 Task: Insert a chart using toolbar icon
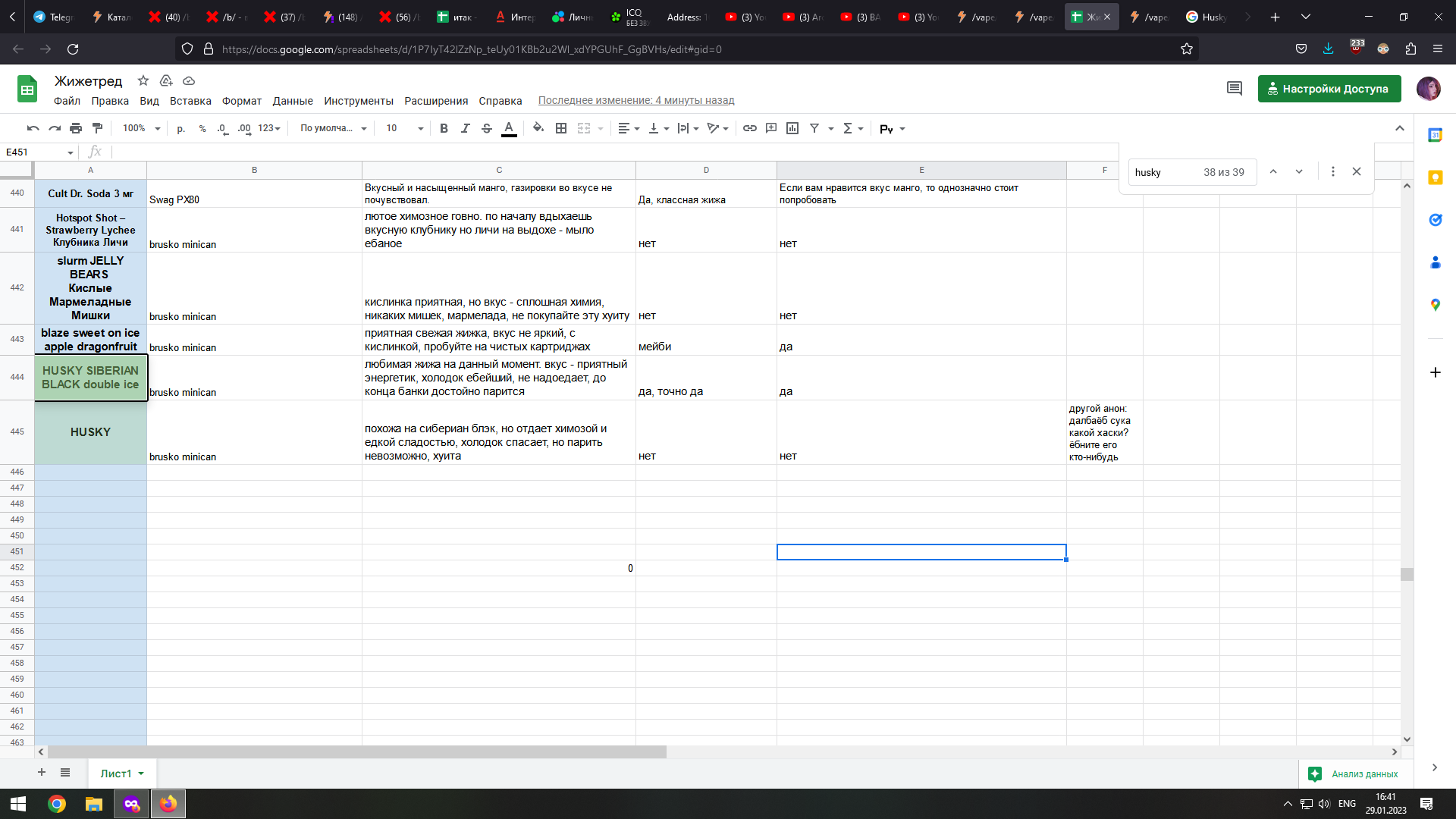click(x=792, y=129)
